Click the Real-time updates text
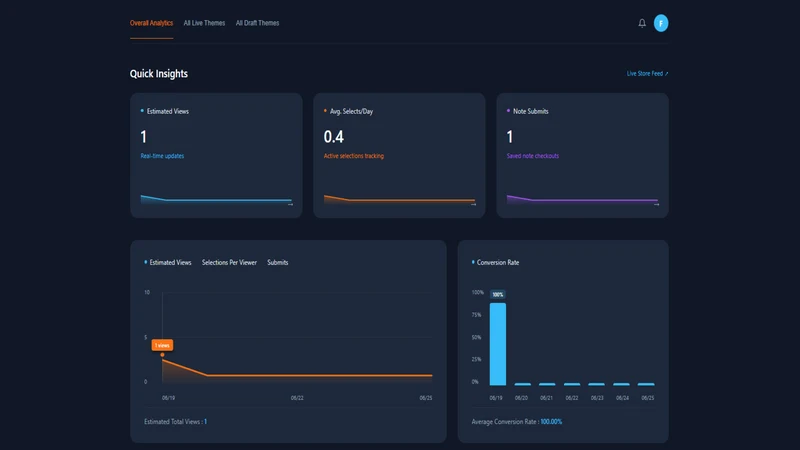The image size is (800, 450). [x=162, y=156]
